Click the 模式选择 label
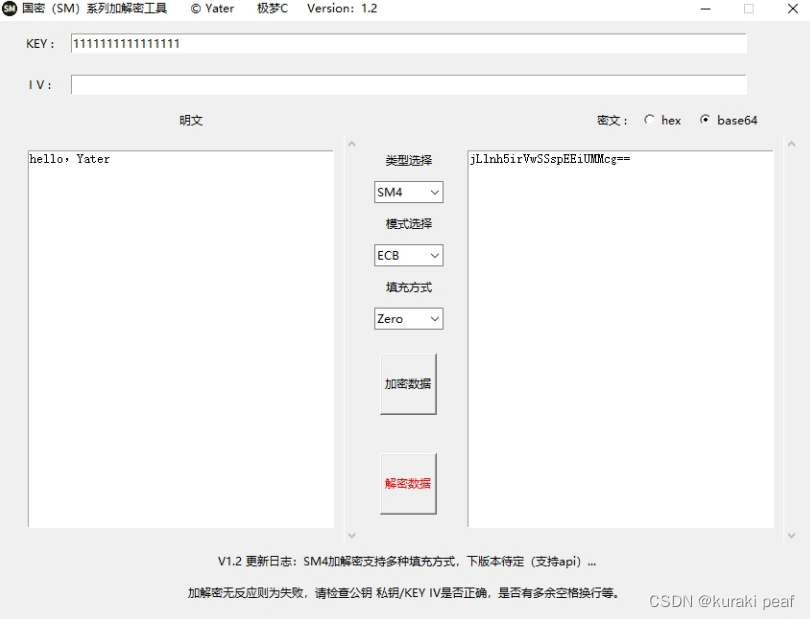This screenshot has height=619, width=810. click(x=409, y=224)
